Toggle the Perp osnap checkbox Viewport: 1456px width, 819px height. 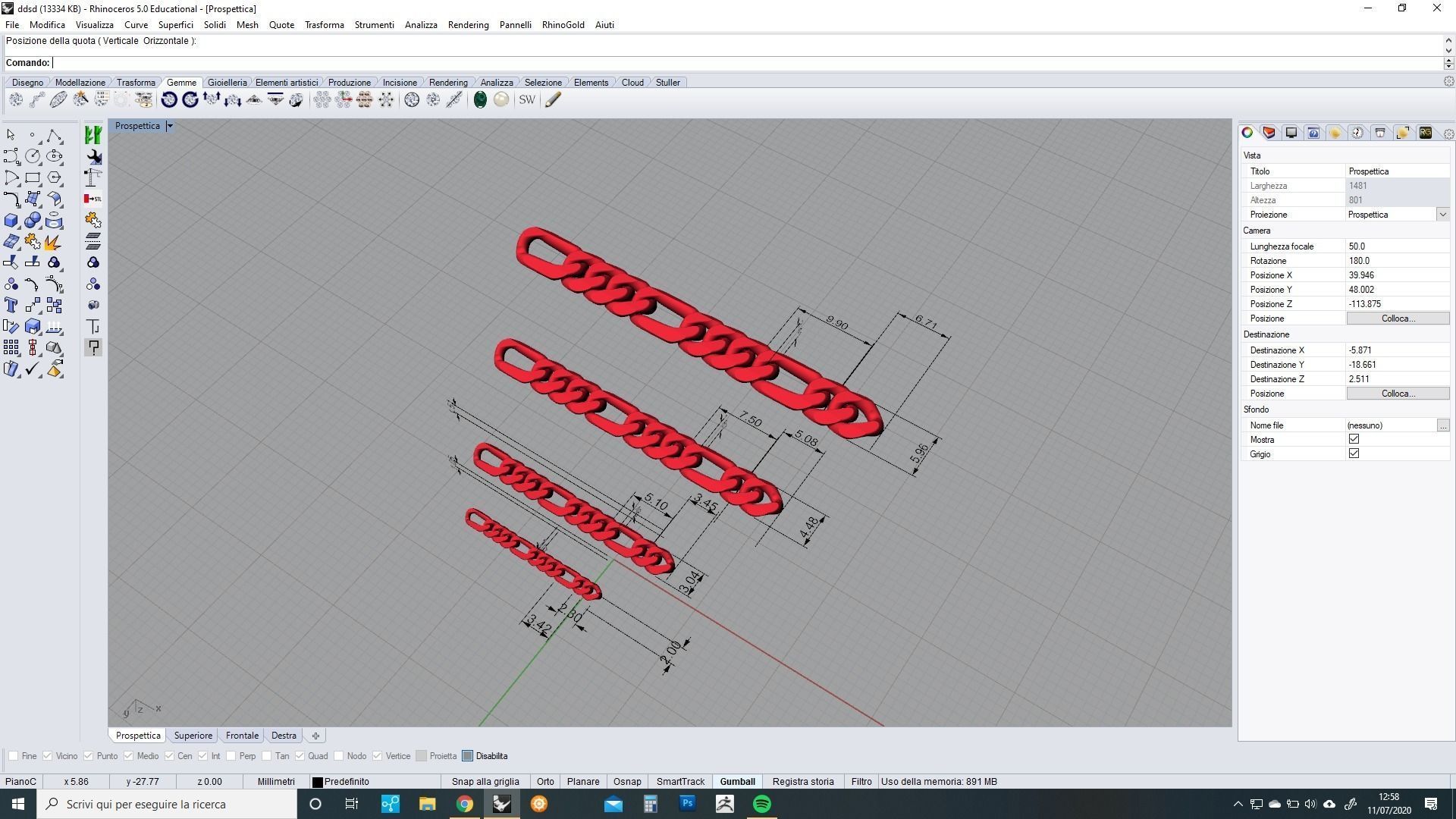pyautogui.click(x=231, y=756)
